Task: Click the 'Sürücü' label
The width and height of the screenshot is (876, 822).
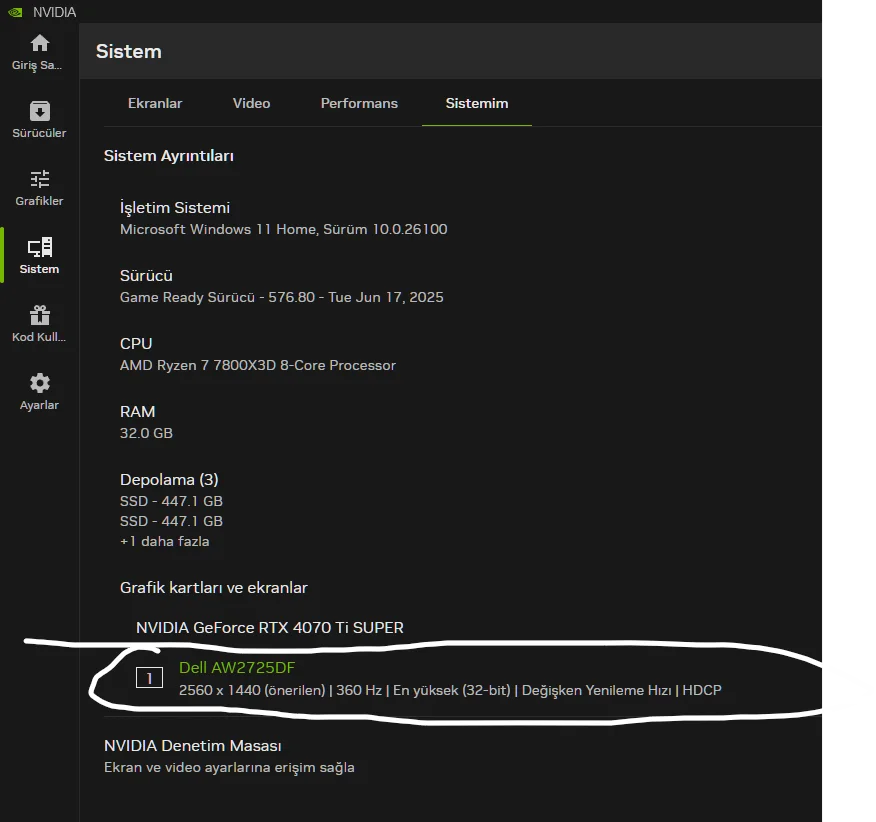Action: click(146, 275)
